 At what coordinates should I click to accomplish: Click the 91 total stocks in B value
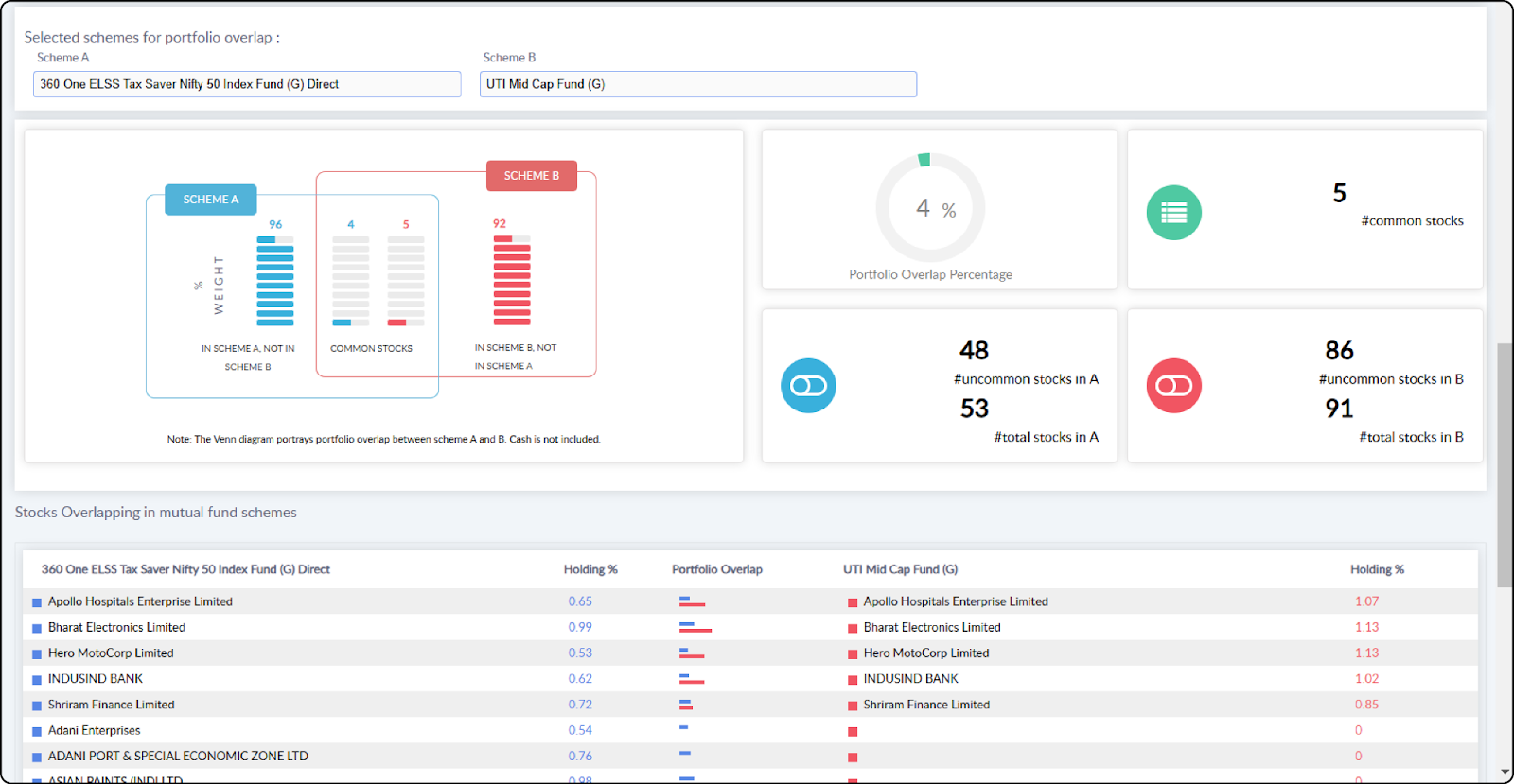coord(1339,409)
